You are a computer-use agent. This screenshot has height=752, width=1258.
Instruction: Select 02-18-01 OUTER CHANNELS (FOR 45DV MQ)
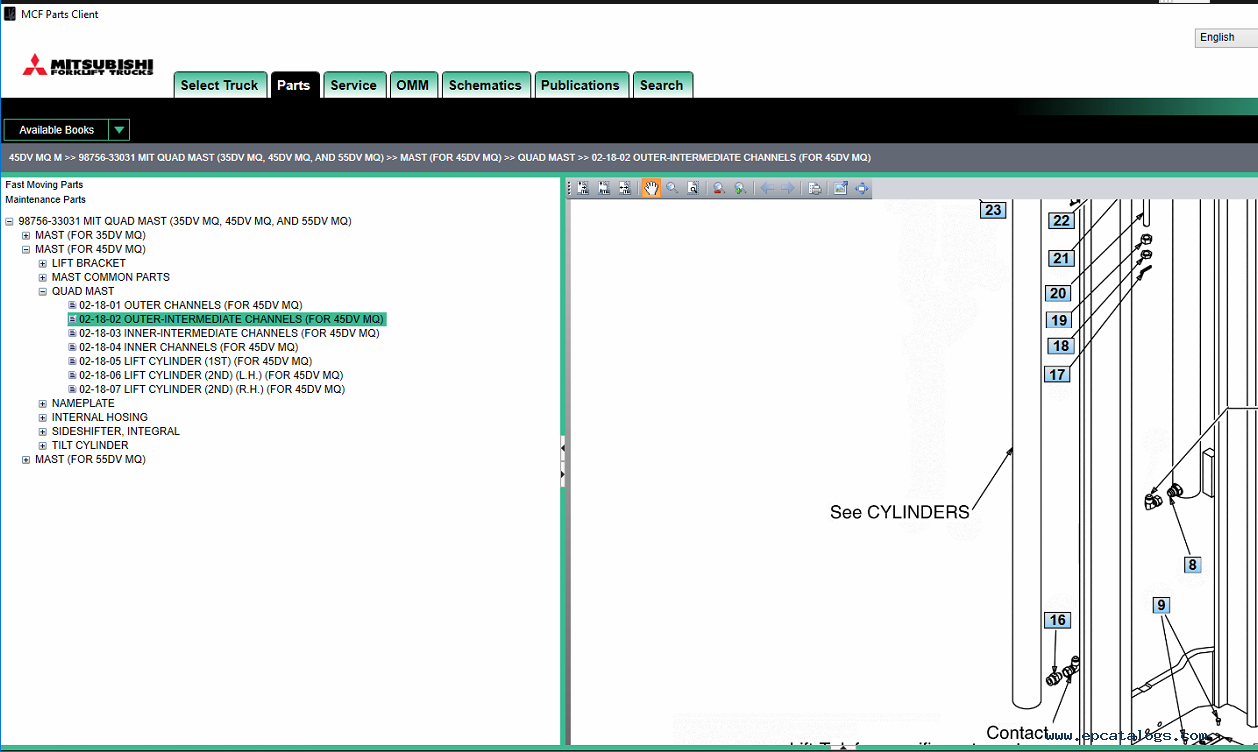tap(191, 305)
